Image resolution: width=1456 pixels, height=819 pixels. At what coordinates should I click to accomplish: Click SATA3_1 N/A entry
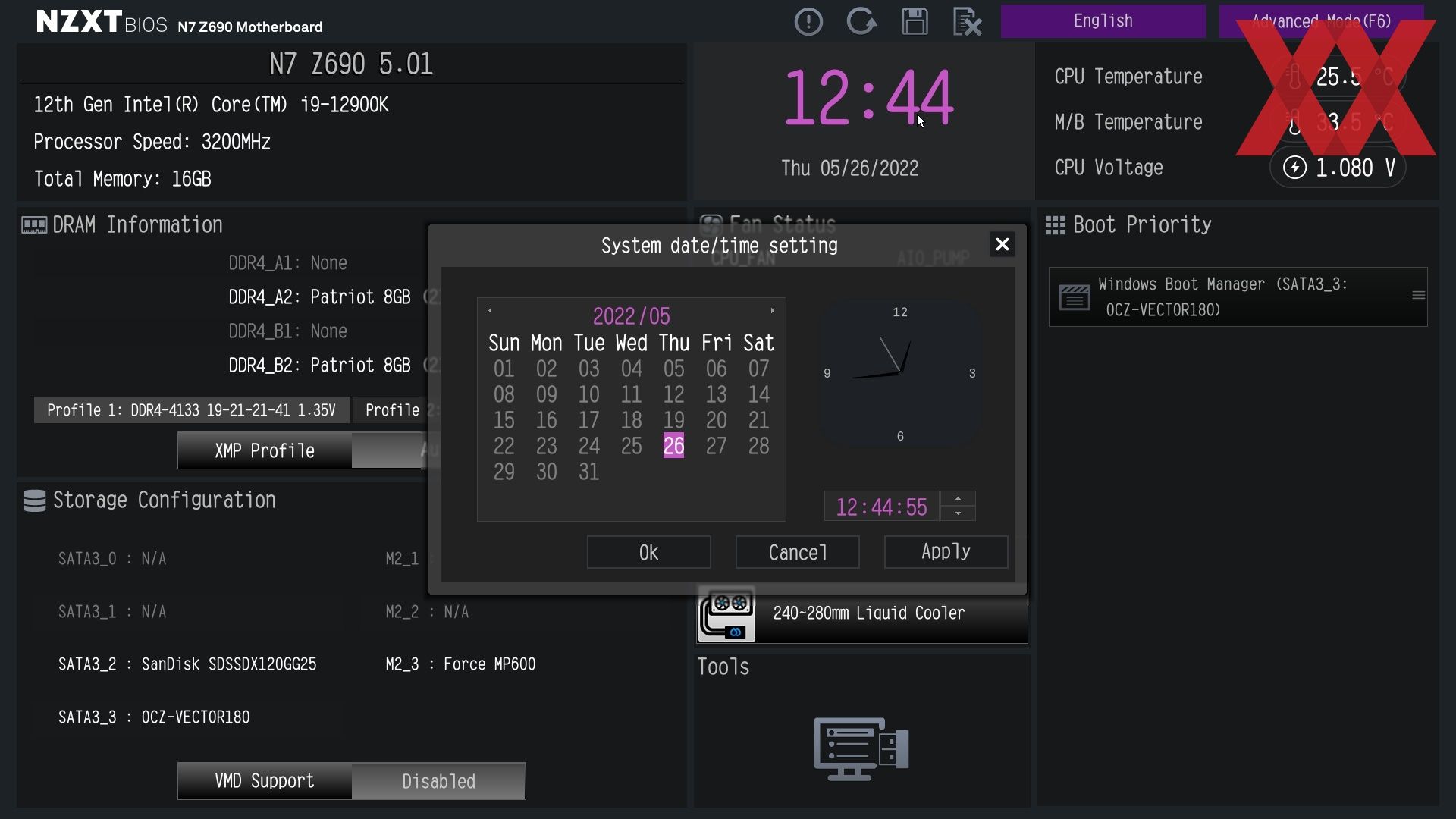click(x=112, y=612)
